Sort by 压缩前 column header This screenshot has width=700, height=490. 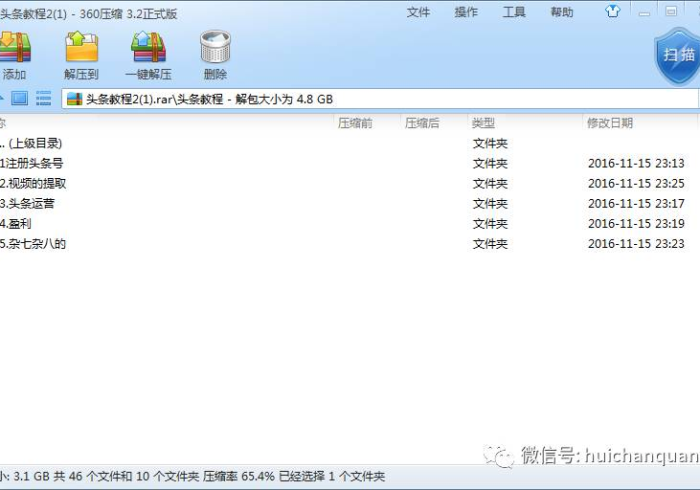(355, 123)
